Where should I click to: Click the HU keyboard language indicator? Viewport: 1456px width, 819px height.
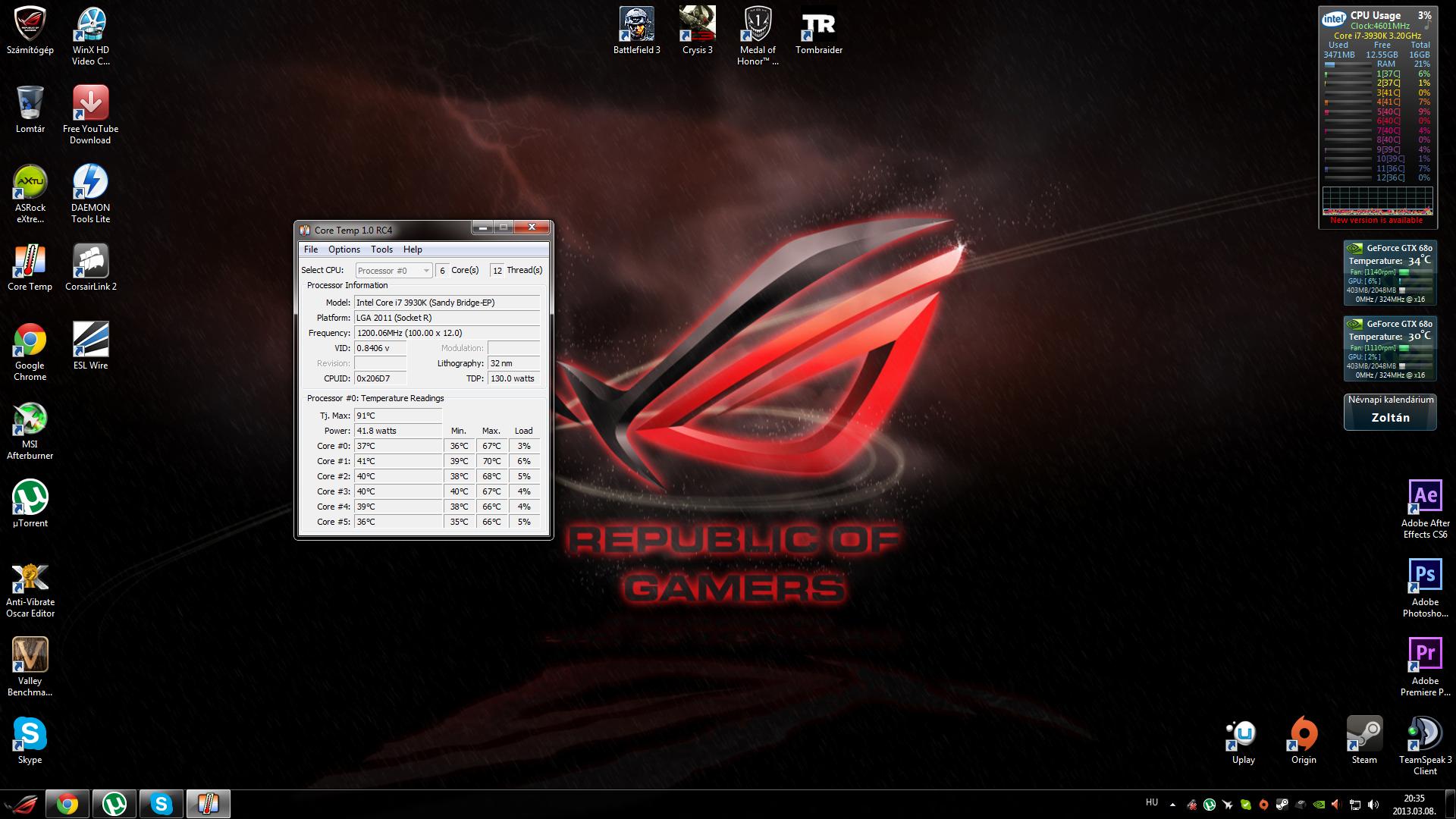pos(1152,802)
